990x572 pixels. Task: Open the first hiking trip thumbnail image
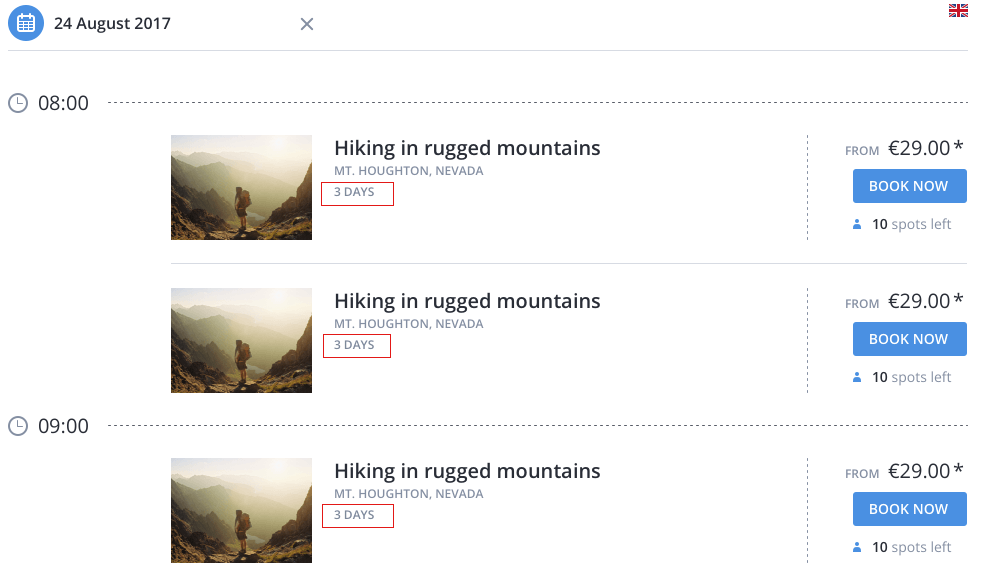point(241,188)
